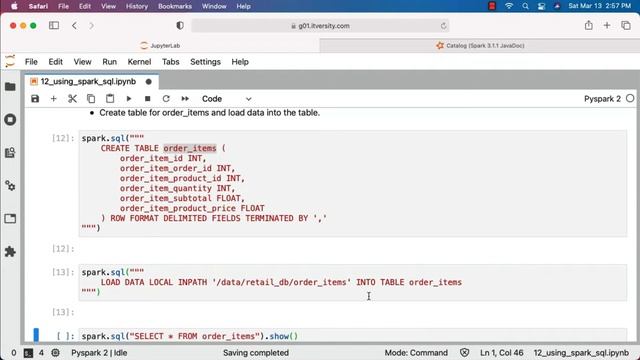Open JupyterLab File menu
Screen dimensions: 640x360
click(31, 62)
